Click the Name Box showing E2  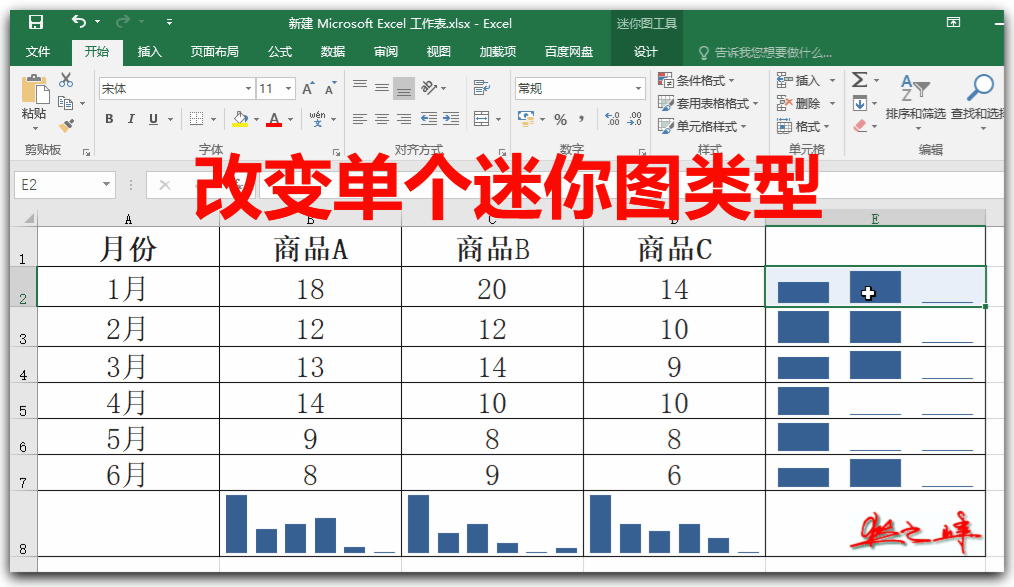click(64, 185)
